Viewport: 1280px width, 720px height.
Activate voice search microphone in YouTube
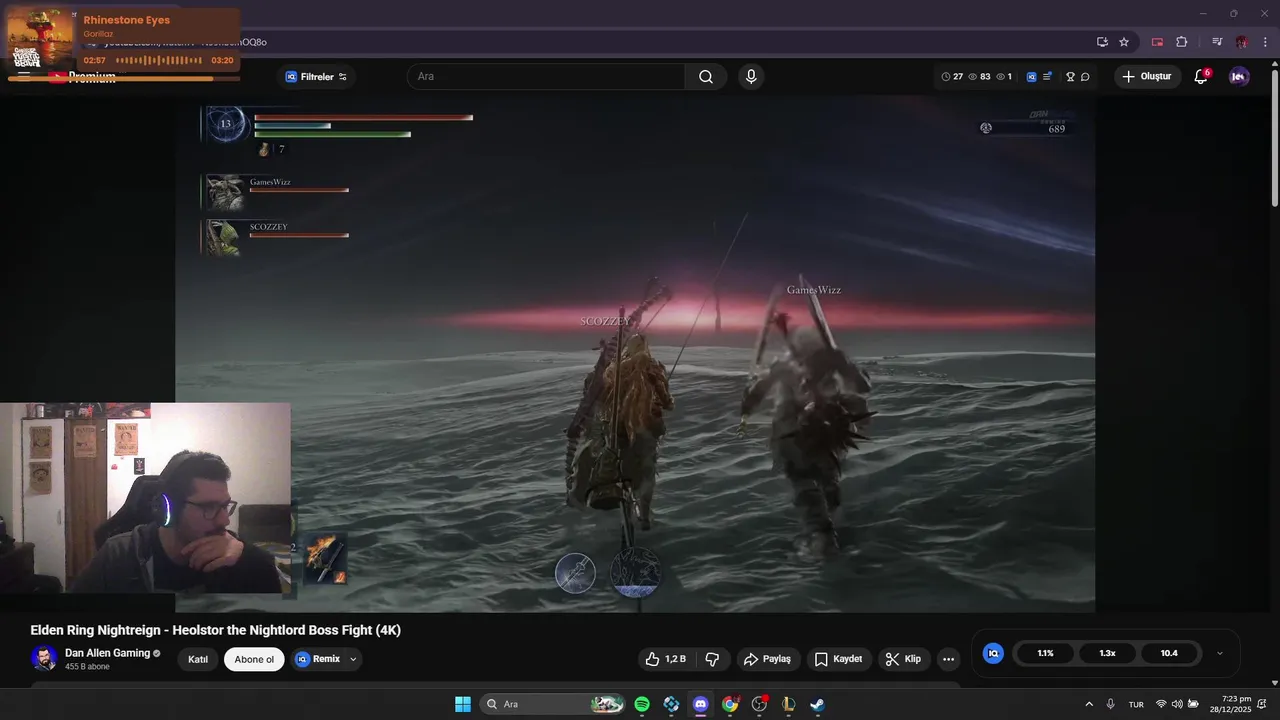tap(751, 77)
